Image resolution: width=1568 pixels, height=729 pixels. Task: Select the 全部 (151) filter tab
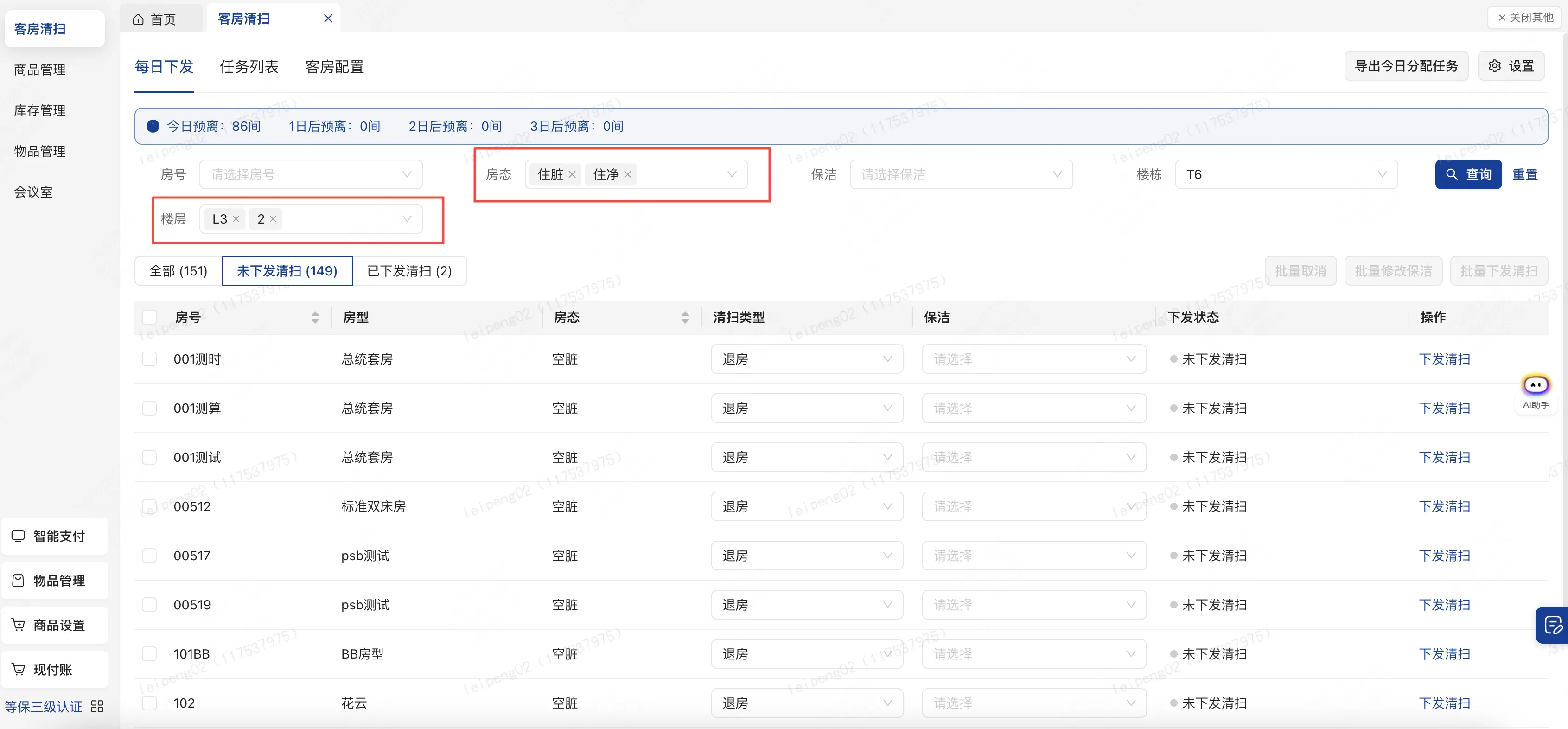click(178, 271)
